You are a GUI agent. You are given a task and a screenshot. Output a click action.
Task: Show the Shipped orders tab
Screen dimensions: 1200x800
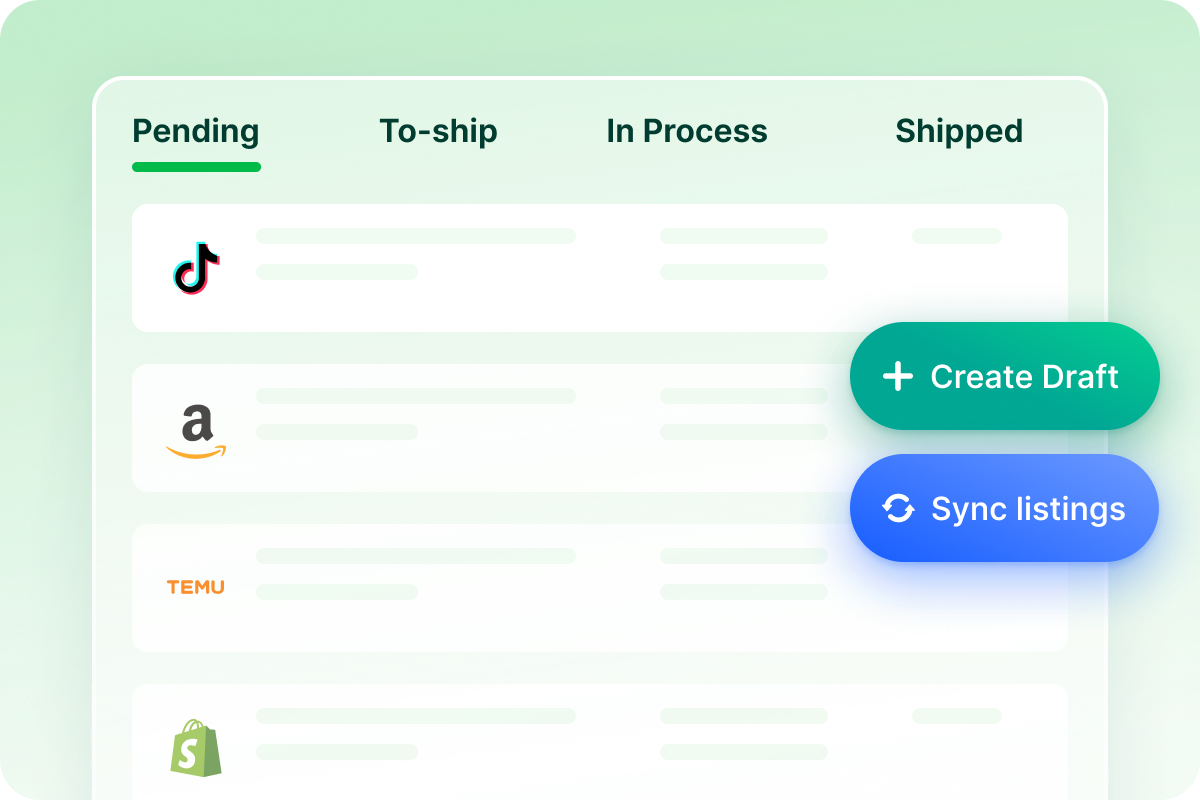pos(959,131)
